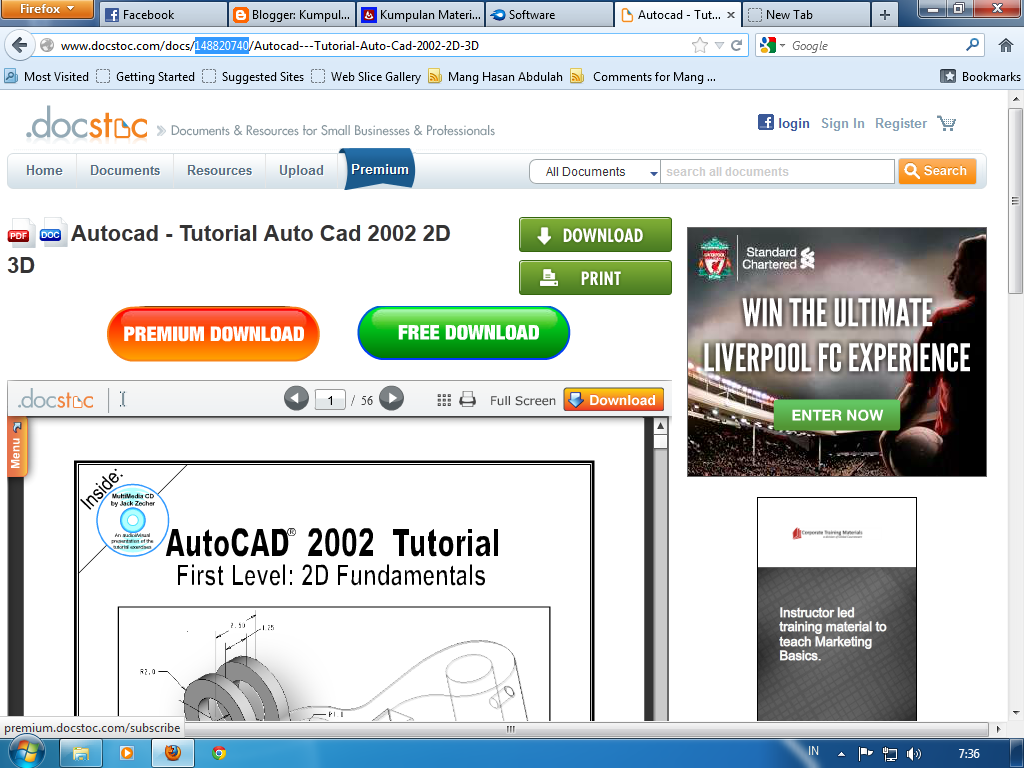This screenshot has height=768, width=1024.
Task: Go to next page in document viewer
Action: tap(391, 398)
